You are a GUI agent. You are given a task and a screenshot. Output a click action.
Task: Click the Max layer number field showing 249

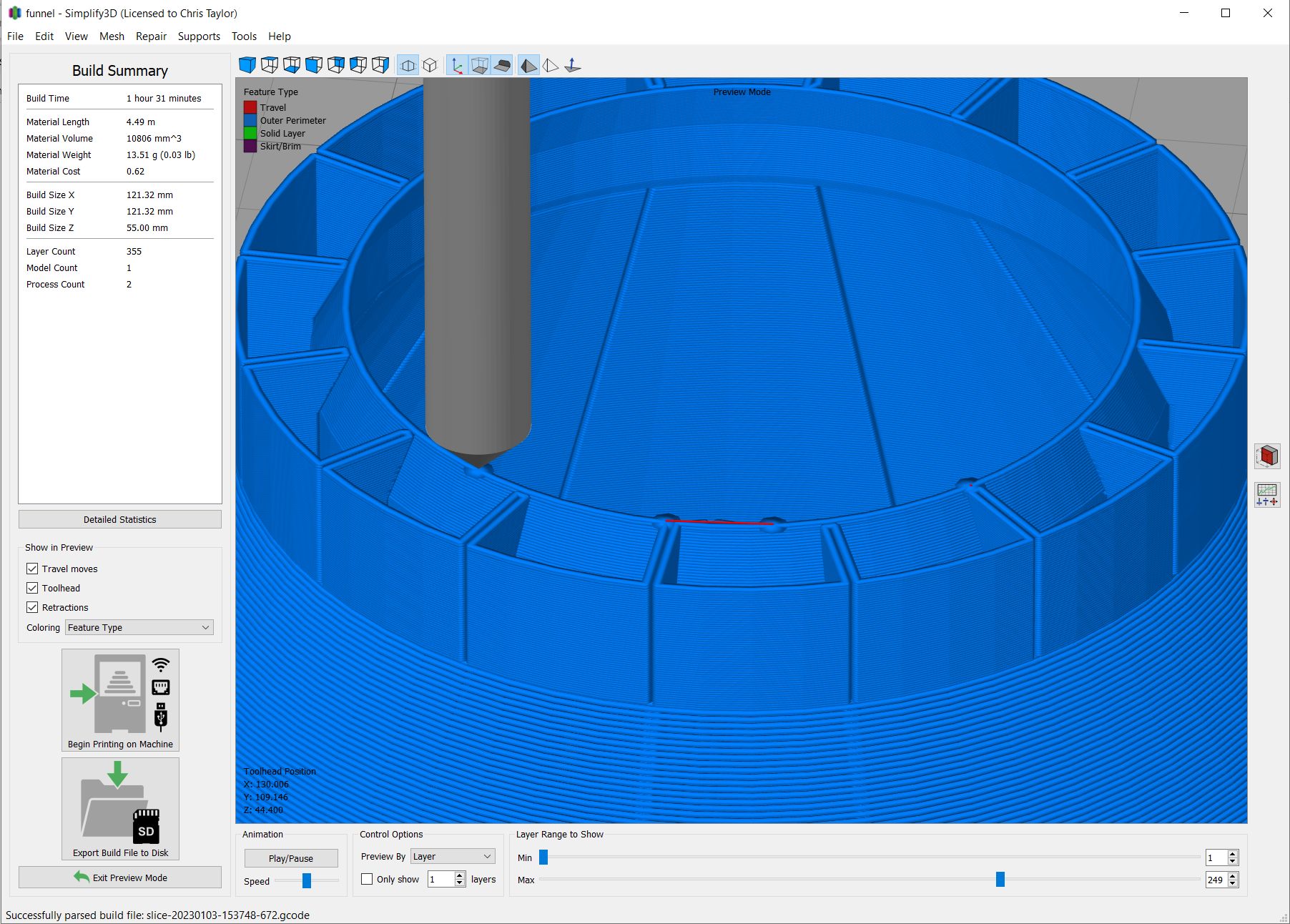[1216, 880]
